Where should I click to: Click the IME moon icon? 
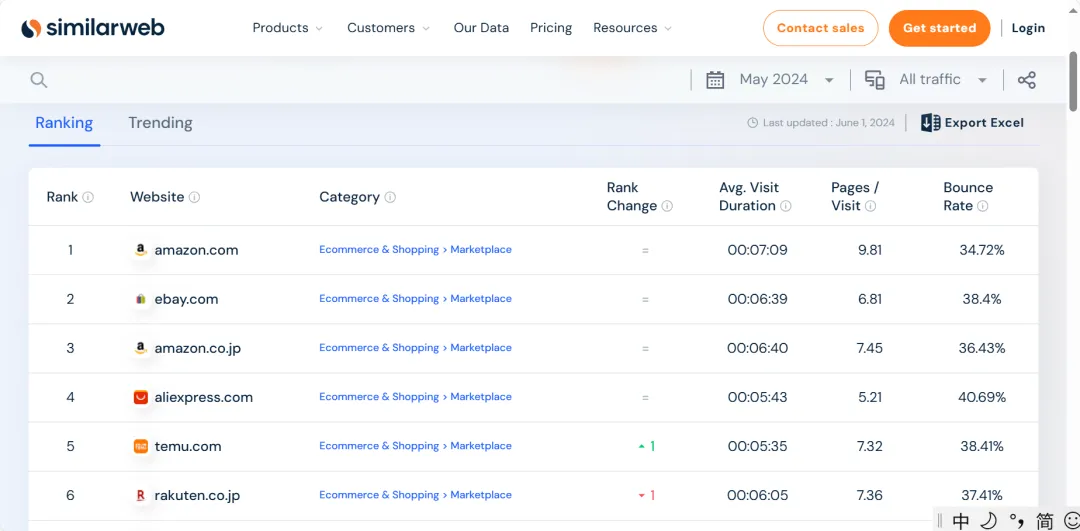click(x=988, y=521)
